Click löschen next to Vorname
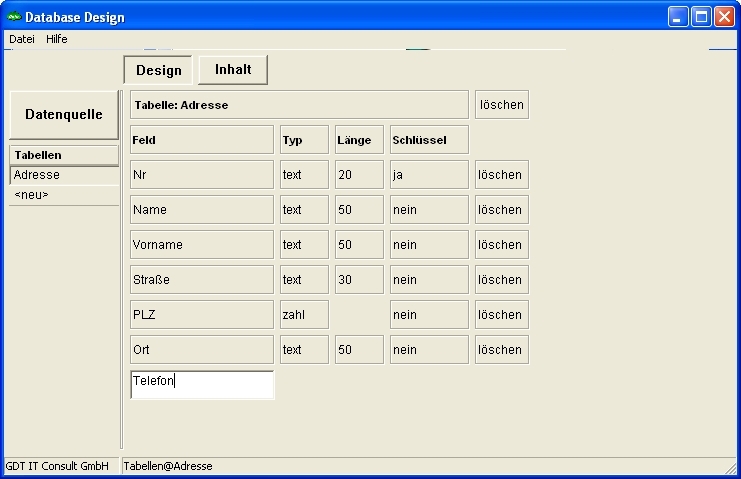 point(501,245)
